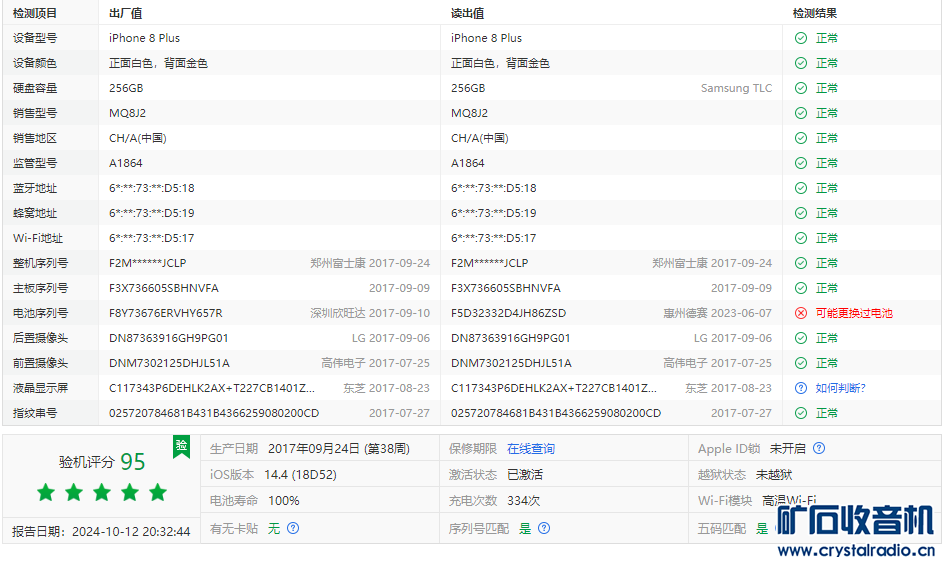Select factory fingerprint serial 025720784681B431...

[213, 413]
